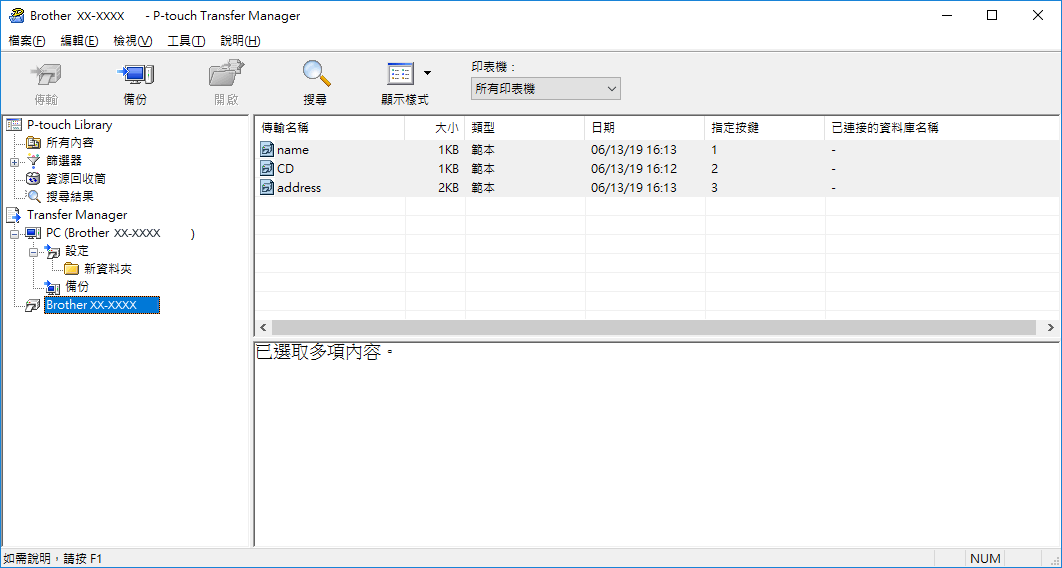Click the 傳輸 transfer toolbar icon
This screenshot has height=568, width=1062.
click(x=46, y=74)
